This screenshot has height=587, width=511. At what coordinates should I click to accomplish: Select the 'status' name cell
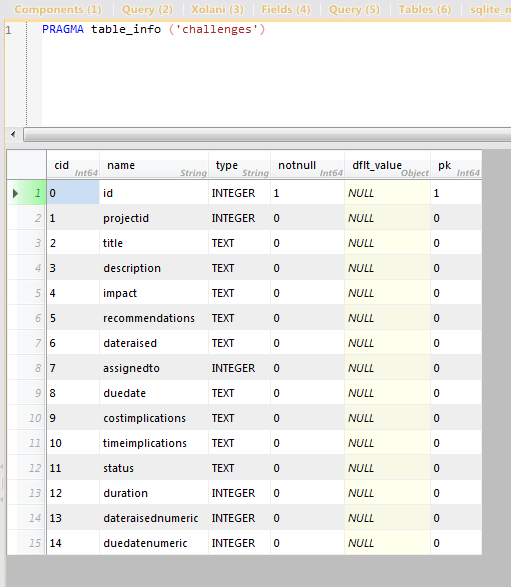(154, 468)
